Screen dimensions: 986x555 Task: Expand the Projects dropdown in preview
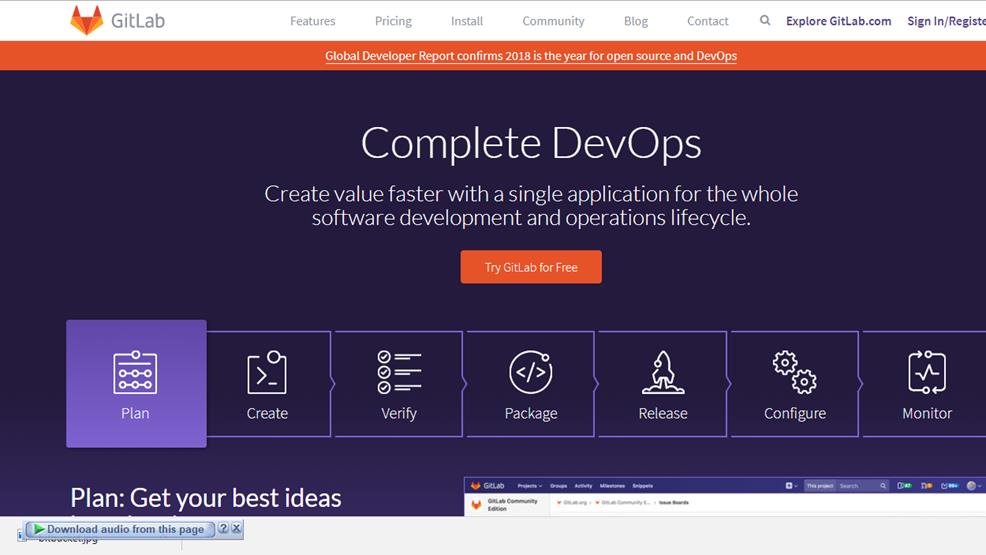[529, 485]
